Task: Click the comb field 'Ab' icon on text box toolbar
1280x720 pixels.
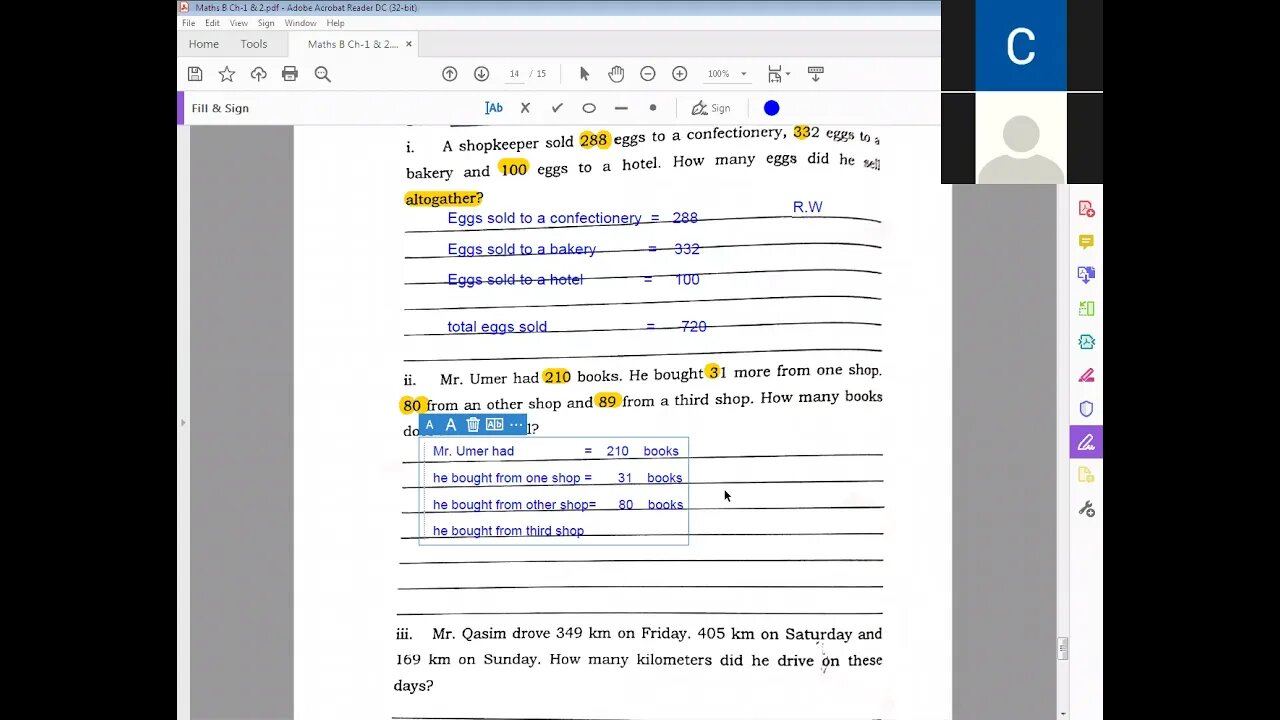Action: click(494, 425)
